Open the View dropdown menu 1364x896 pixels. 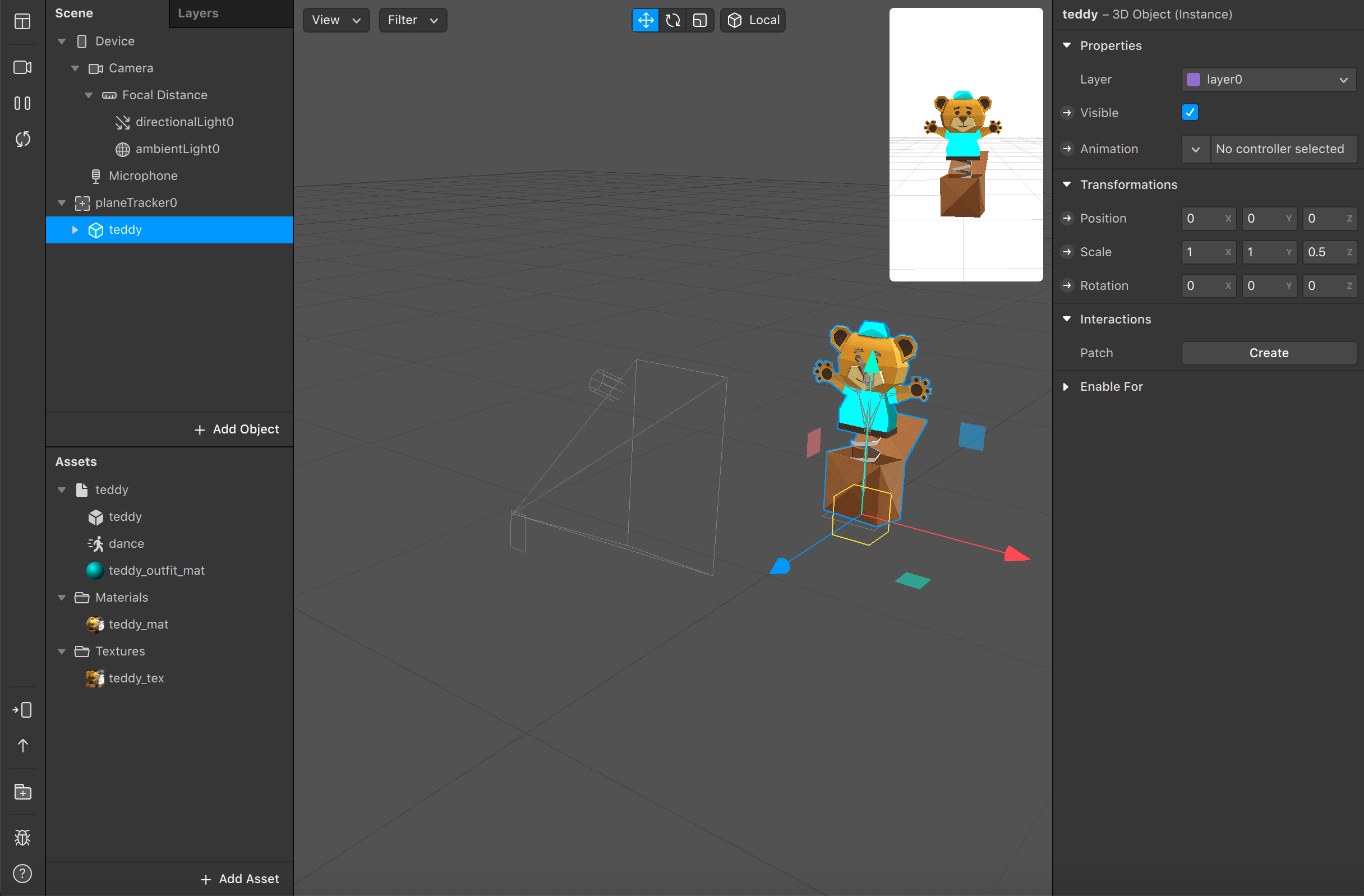pyautogui.click(x=337, y=20)
